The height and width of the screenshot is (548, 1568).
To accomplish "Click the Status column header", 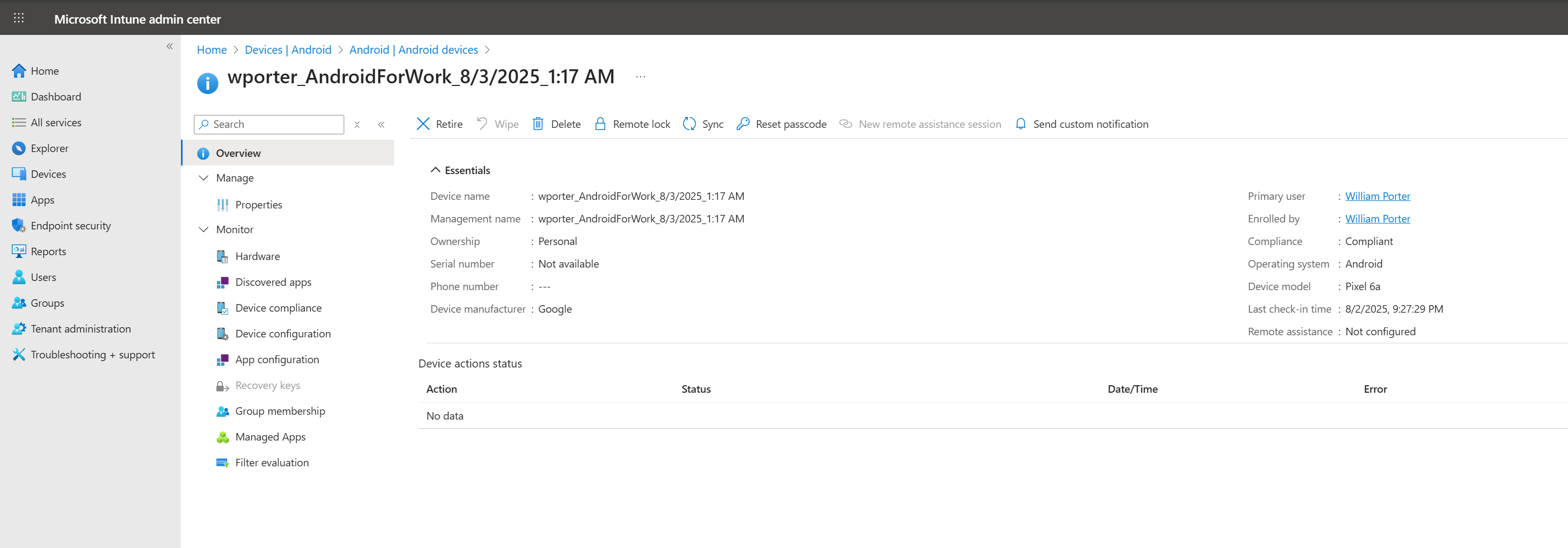I will tap(696, 388).
